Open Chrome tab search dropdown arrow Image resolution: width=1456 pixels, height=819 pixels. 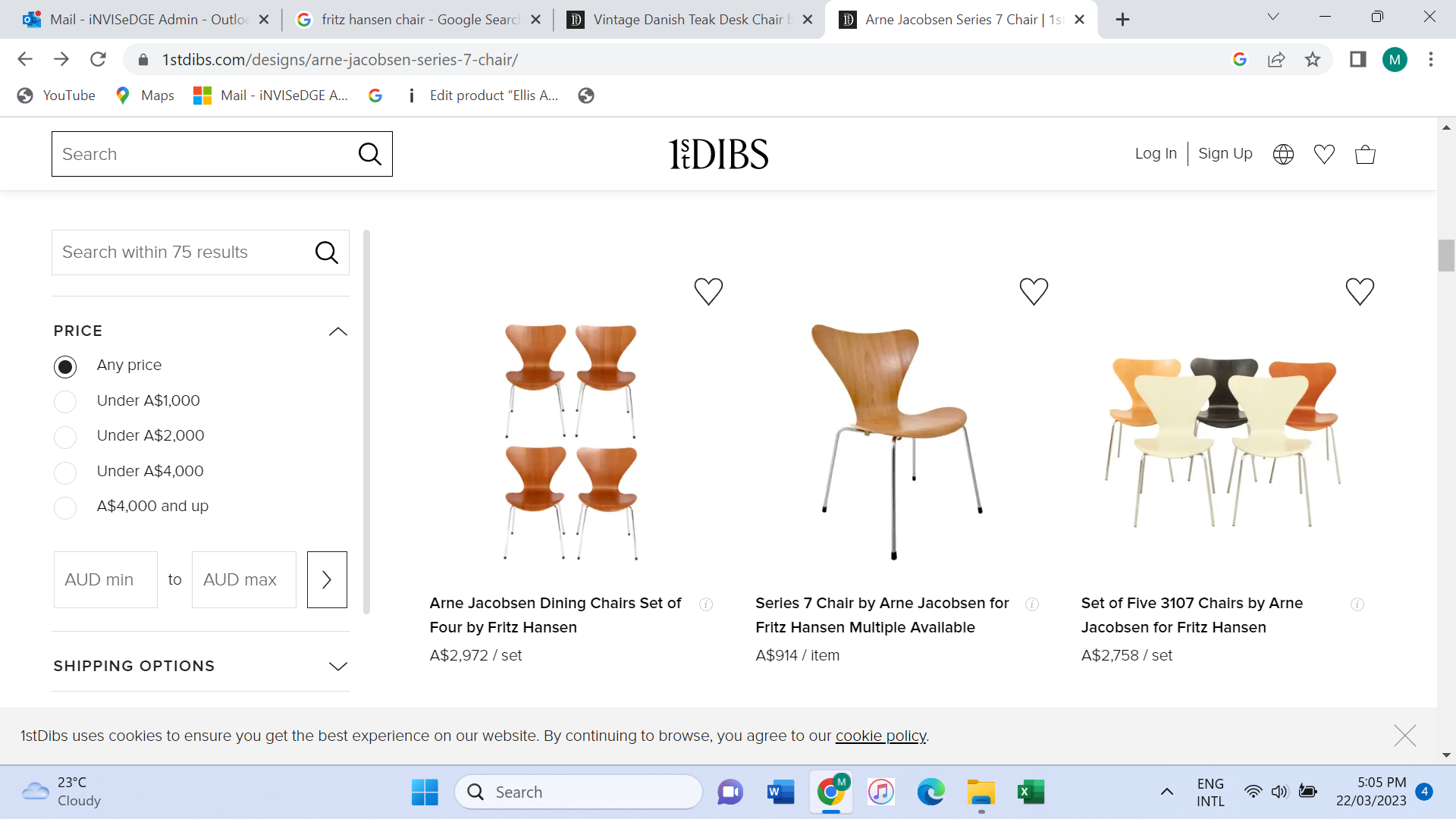click(x=1273, y=17)
